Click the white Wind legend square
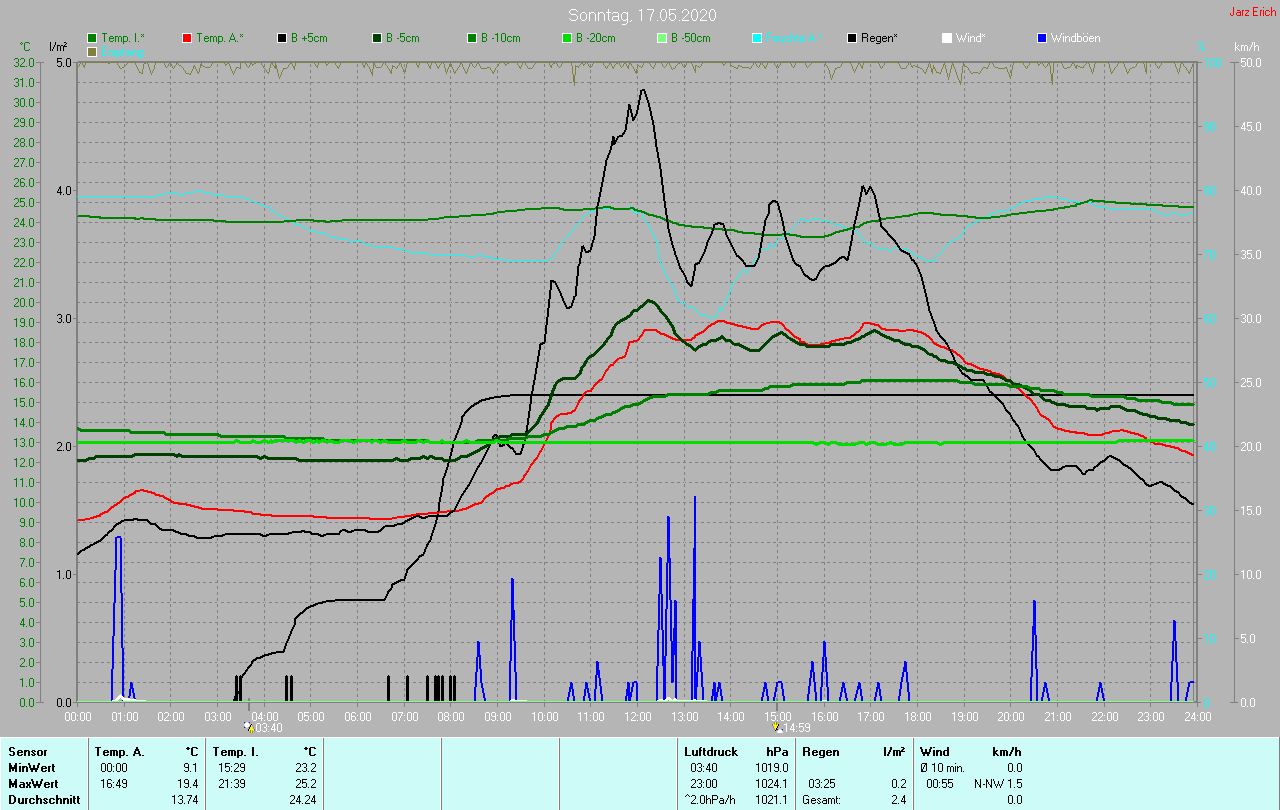The height and width of the screenshot is (810, 1280). click(946, 38)
